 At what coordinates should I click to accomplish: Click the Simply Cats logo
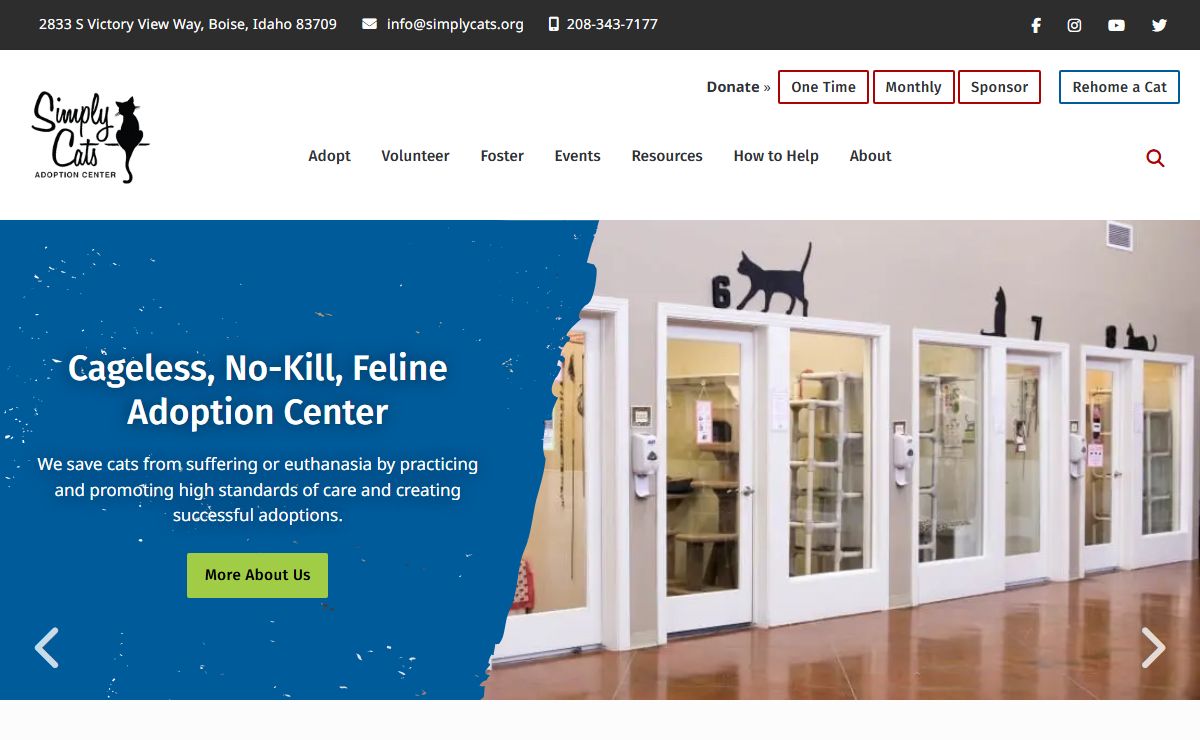coord(90,138)
